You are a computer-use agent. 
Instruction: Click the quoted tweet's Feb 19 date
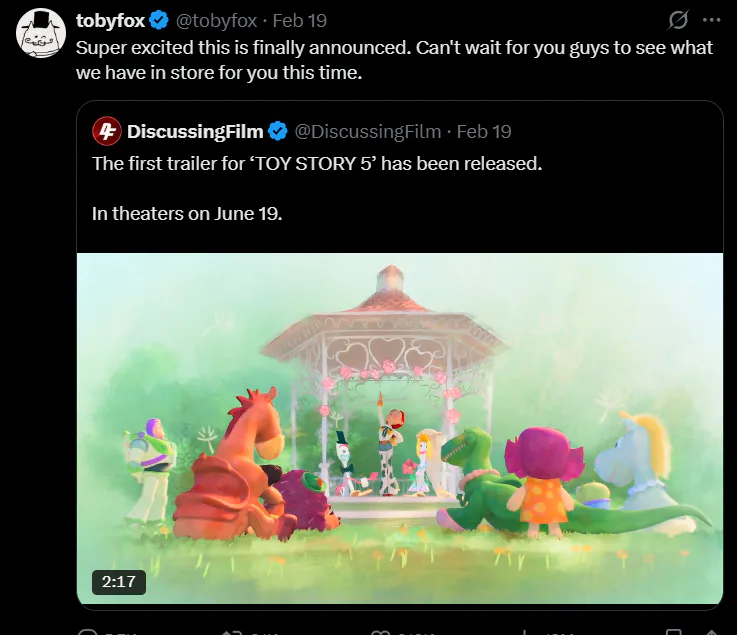(x=484, y=131)
